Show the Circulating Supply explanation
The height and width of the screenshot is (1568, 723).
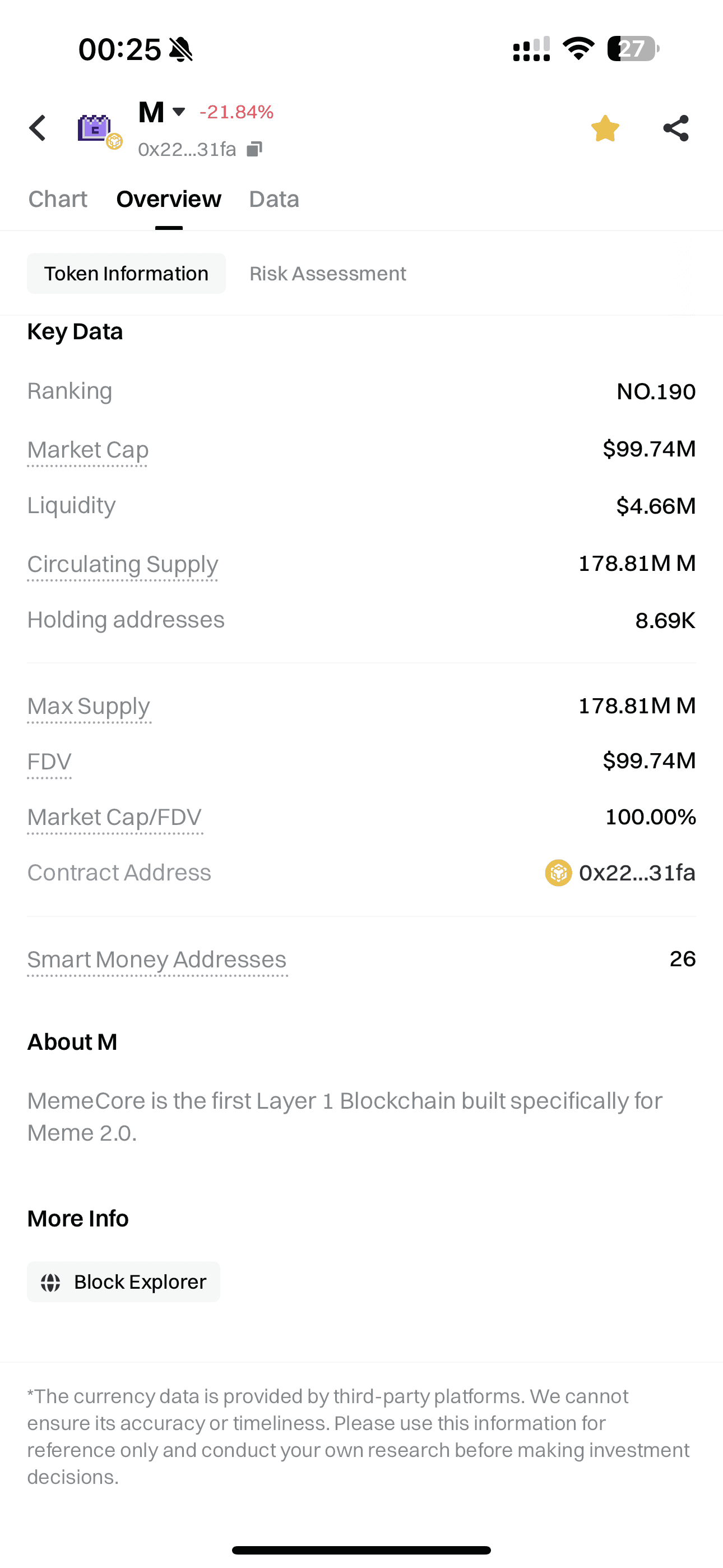point(122,564)
